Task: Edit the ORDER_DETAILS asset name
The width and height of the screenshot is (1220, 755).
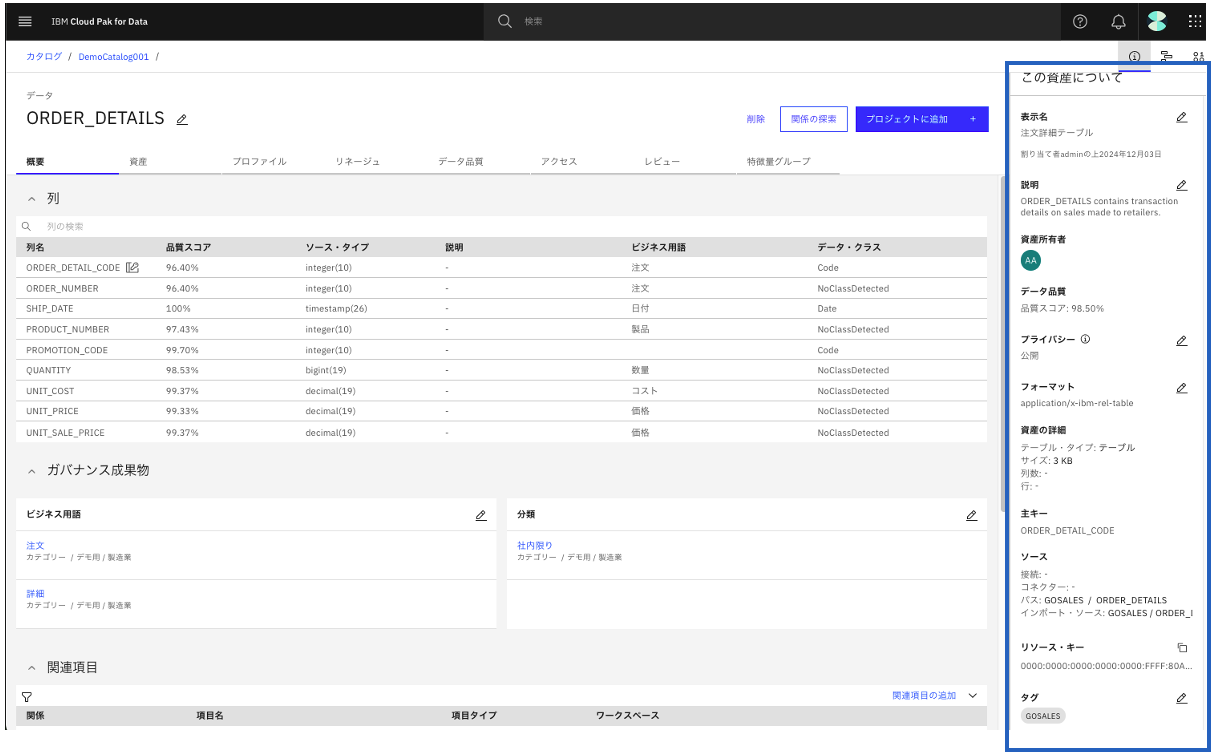Action: (182, 119)
